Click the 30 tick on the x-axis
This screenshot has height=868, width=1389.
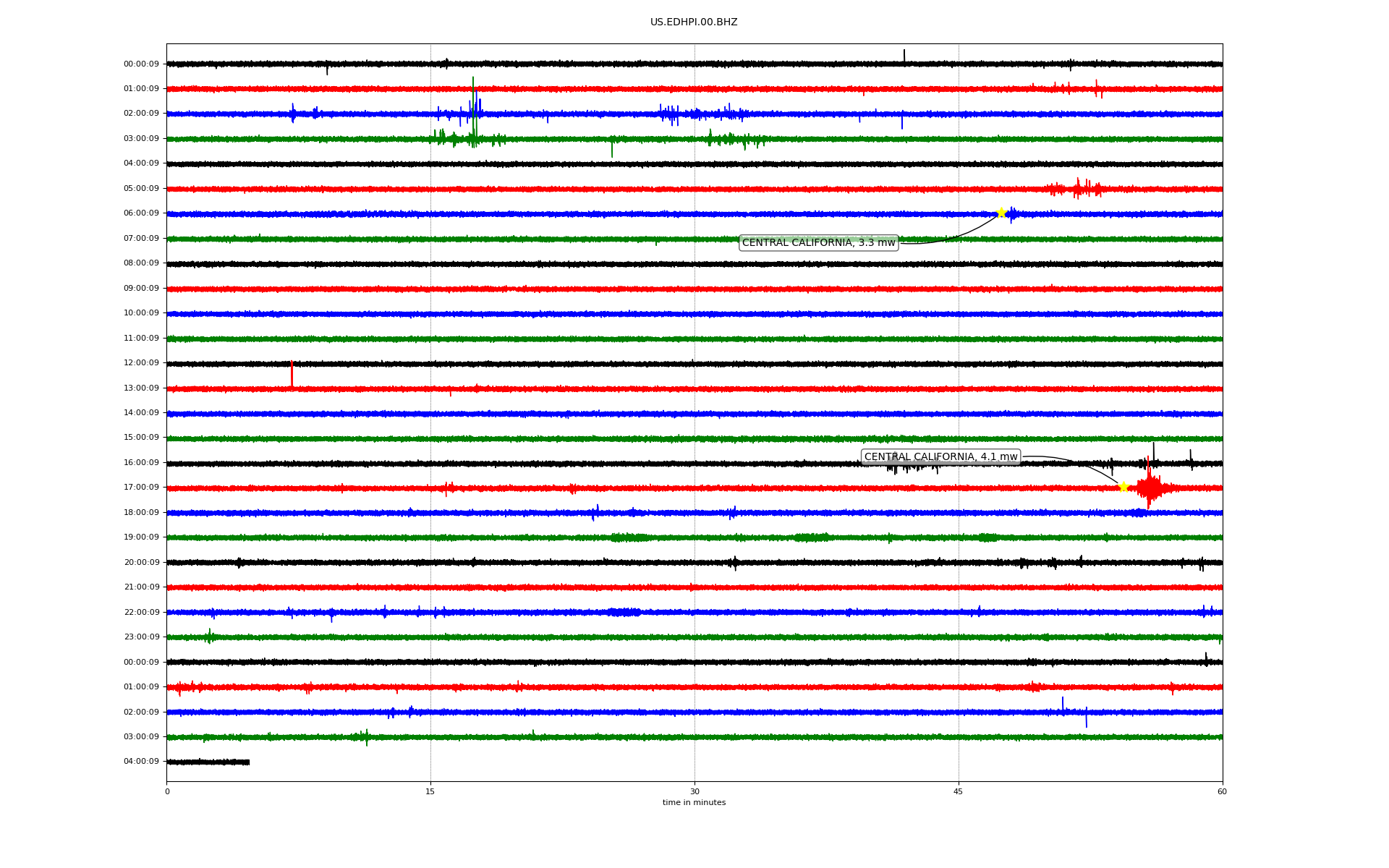coord(694,791)
